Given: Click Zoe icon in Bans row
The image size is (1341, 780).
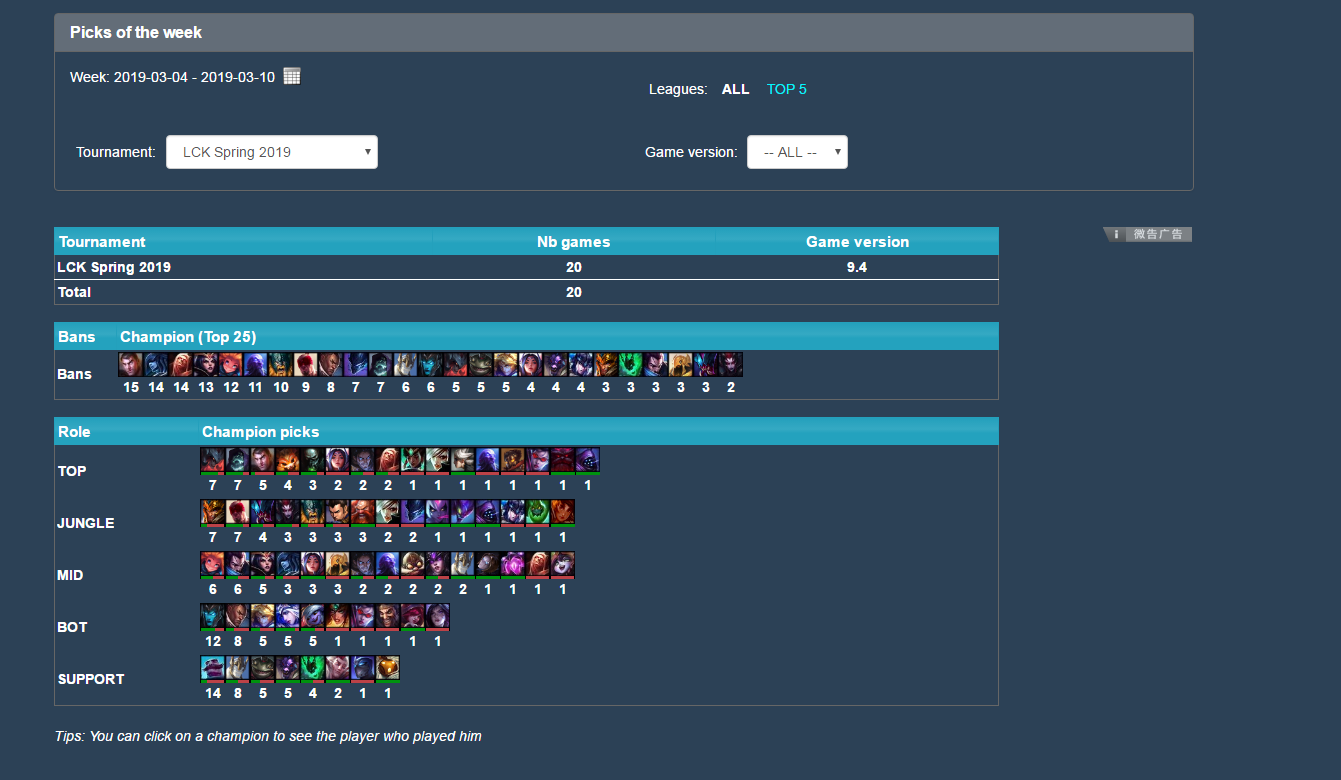Looking at the screenshot, I should [231, 364].
